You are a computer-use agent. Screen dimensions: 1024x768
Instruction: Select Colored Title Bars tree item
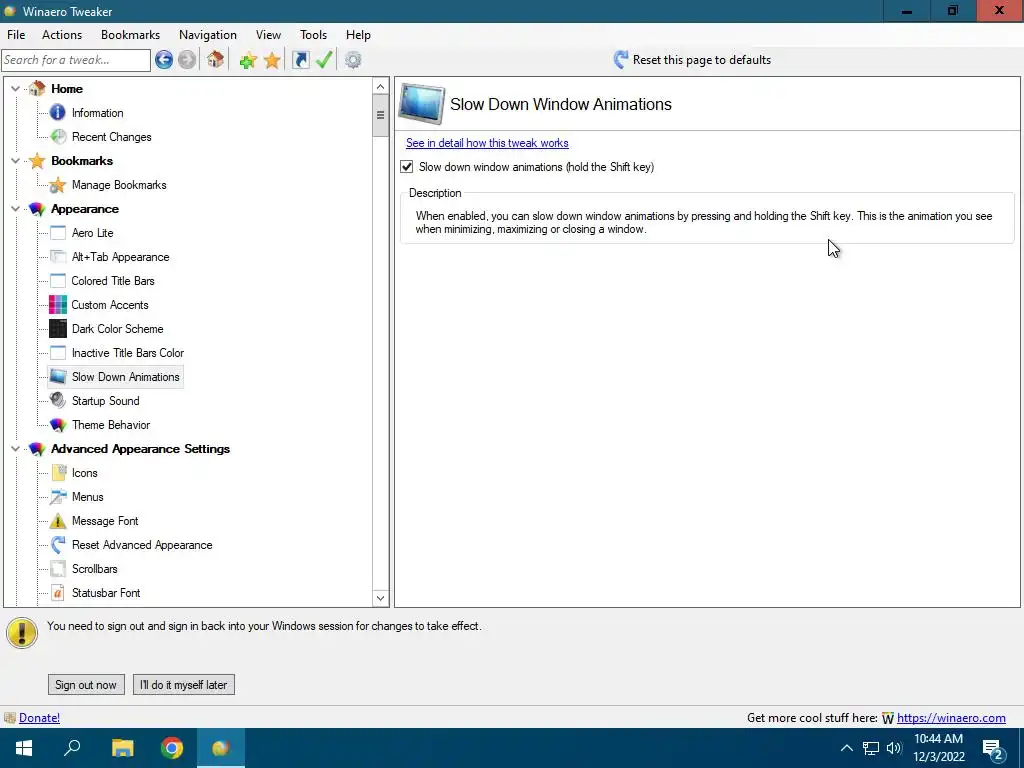coord(112,281)
